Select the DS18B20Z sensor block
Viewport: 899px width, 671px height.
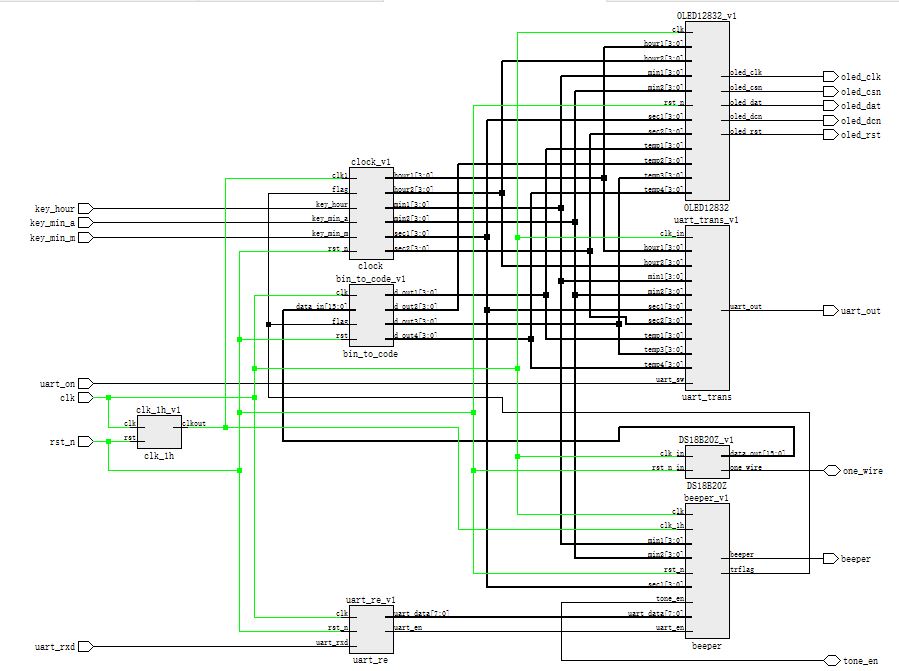708,462
